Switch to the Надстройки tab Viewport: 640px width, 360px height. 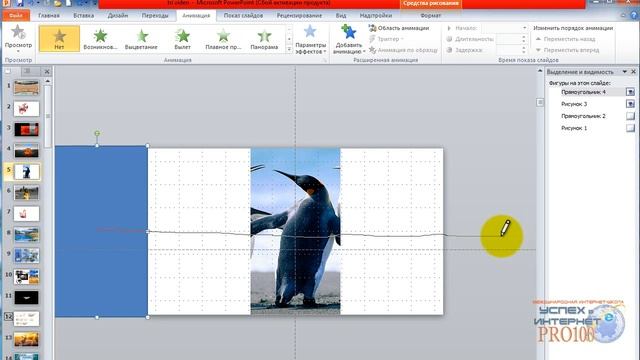[x=376, y=16]
